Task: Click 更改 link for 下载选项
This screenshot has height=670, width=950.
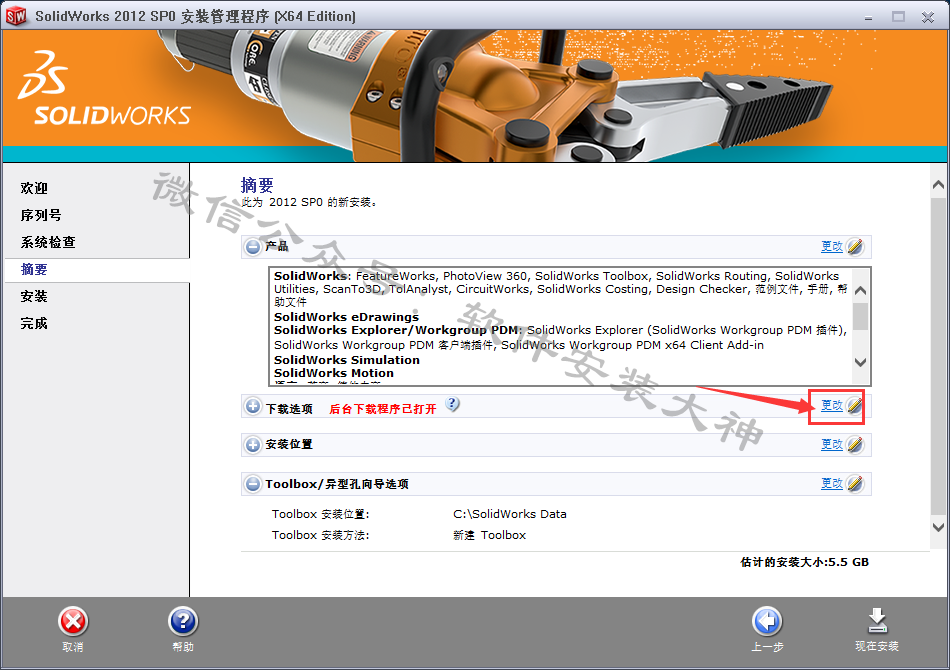Action: click(832, 405)
